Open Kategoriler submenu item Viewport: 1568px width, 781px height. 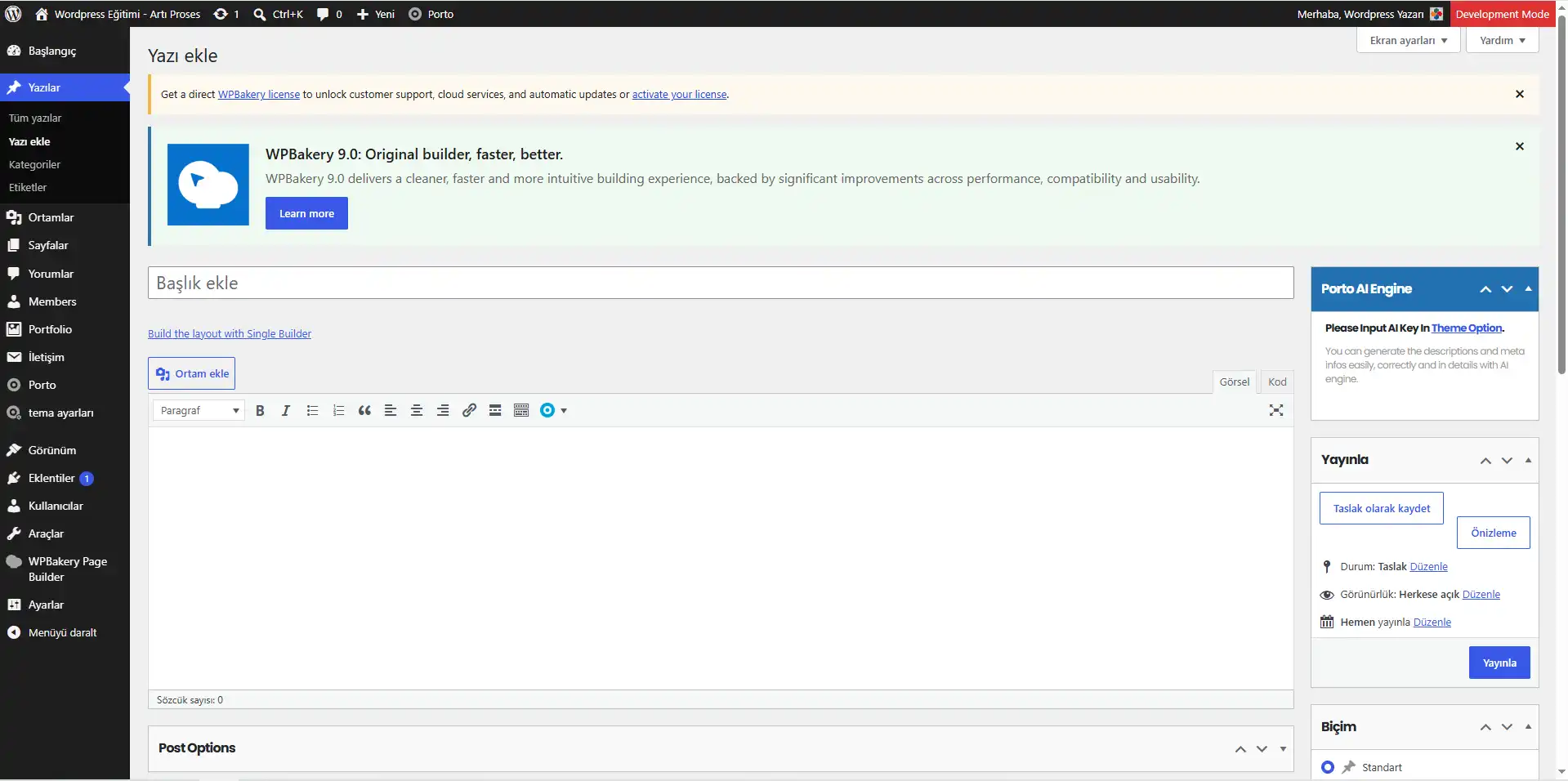(x=34, y=164)
